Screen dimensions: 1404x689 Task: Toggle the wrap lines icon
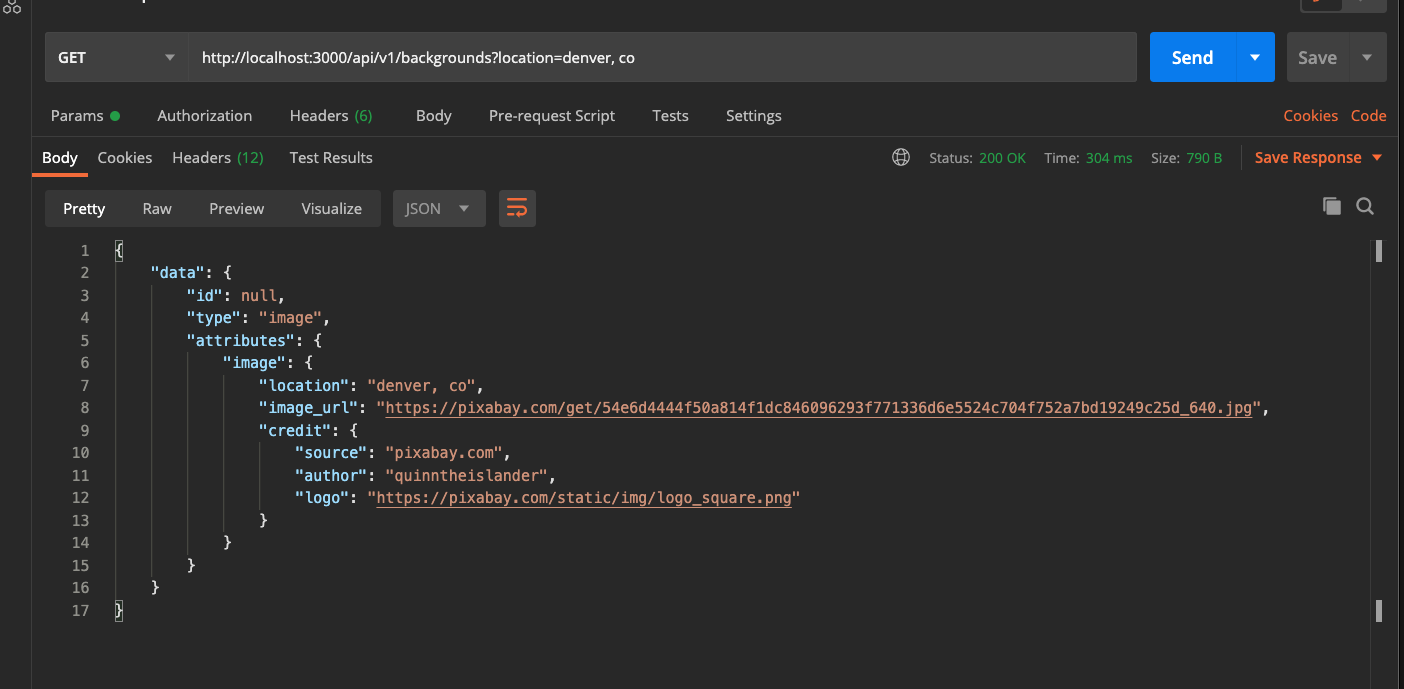click(517, 208)
